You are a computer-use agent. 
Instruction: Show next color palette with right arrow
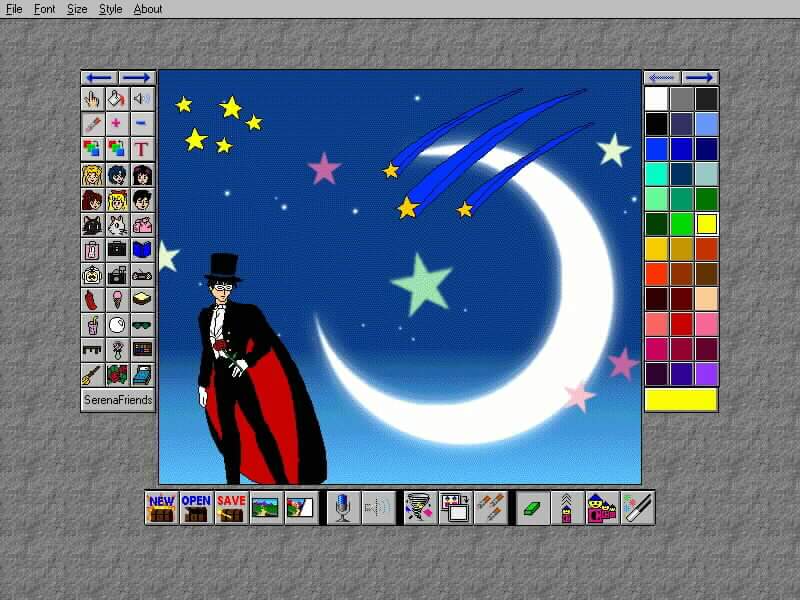pyautogui.click(x=700, y=78)
